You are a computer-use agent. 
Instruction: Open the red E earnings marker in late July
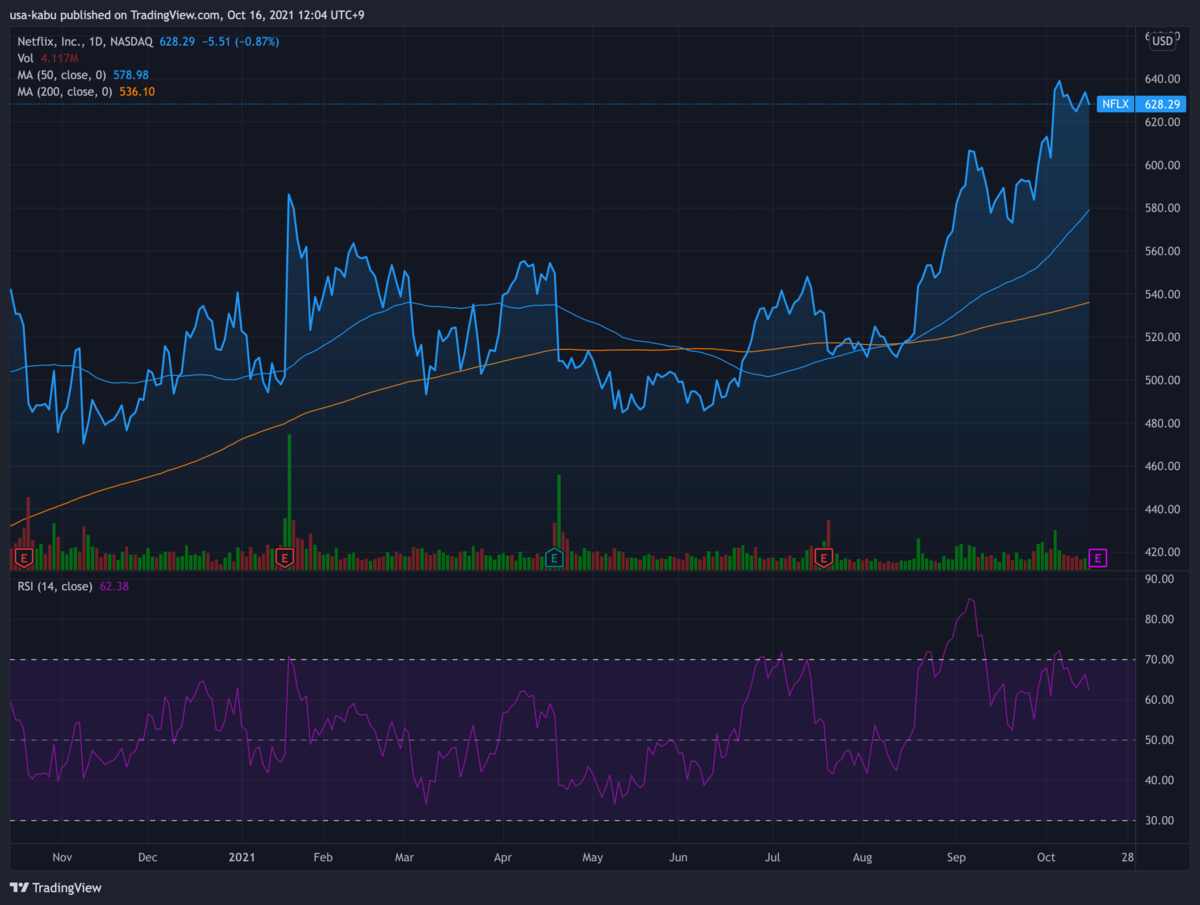pos(824,557)
